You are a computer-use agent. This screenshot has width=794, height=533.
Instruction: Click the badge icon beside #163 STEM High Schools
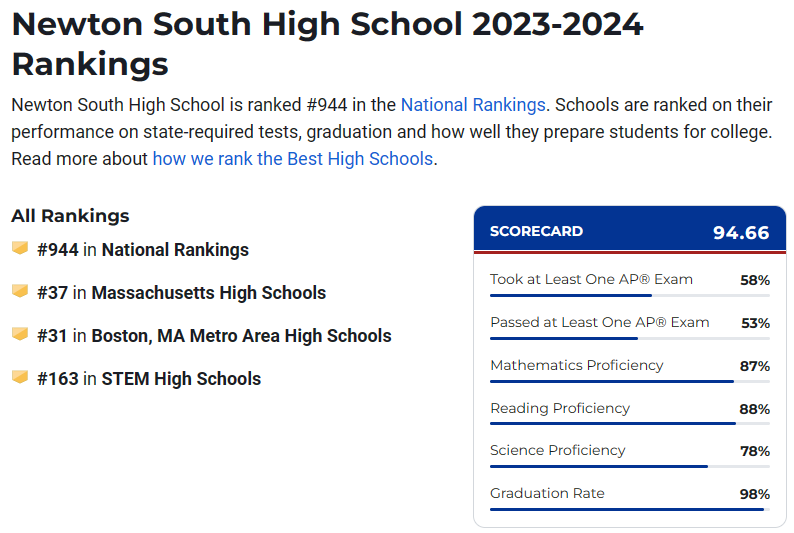[x=20, y=377]
